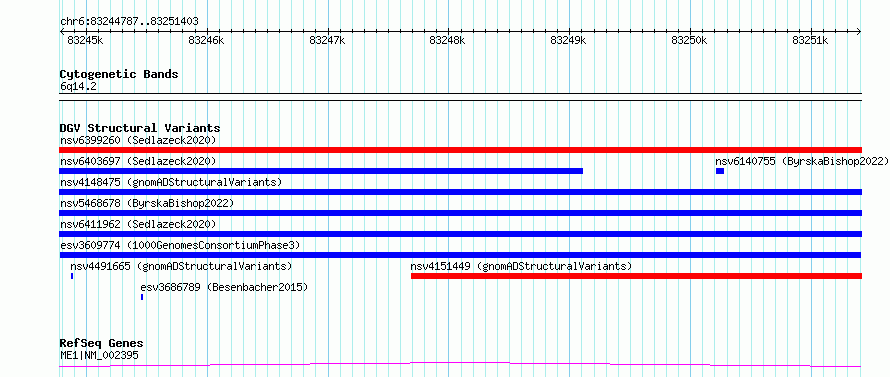Click the 83249k ruler tick label
The height and width of the screenshot is (377, 890).
click(x=568, y=40)
